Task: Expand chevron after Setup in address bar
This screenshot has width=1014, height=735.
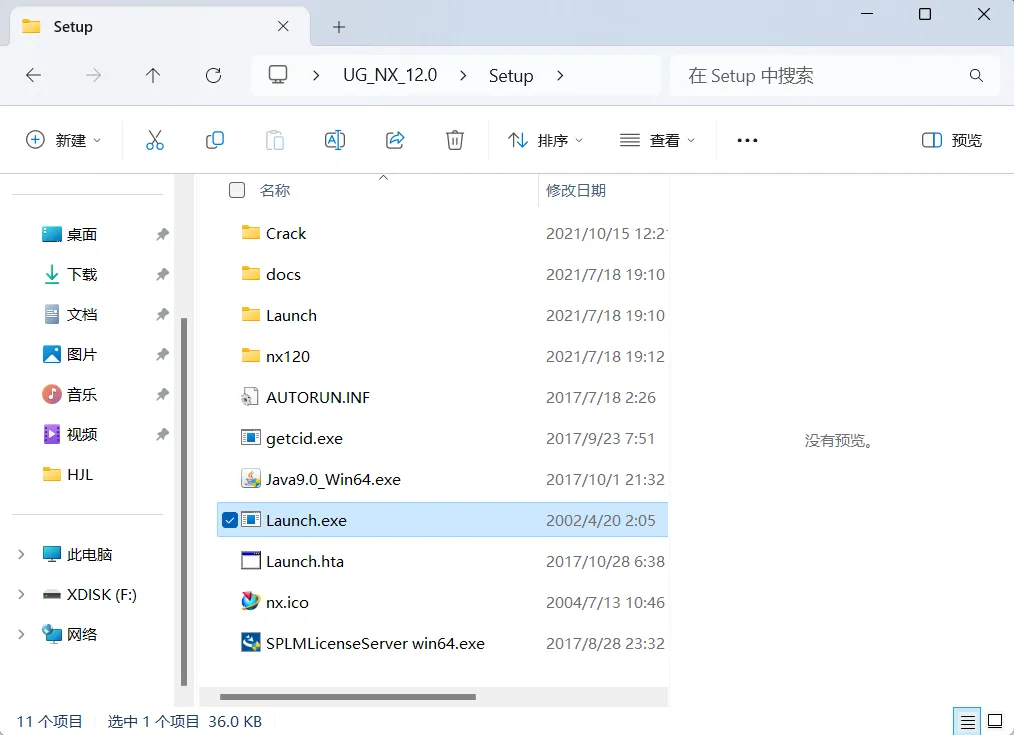Action: coord(560,76)
